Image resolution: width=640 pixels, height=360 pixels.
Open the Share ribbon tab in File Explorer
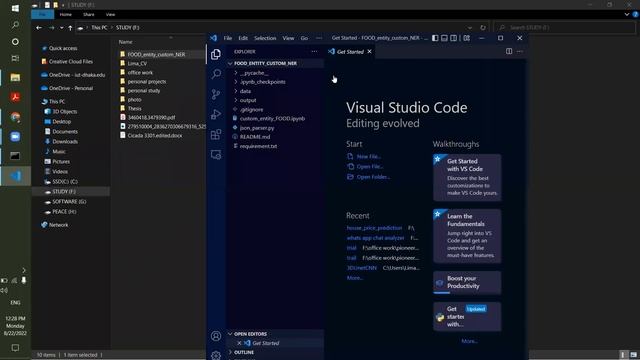tap(89, 14)
